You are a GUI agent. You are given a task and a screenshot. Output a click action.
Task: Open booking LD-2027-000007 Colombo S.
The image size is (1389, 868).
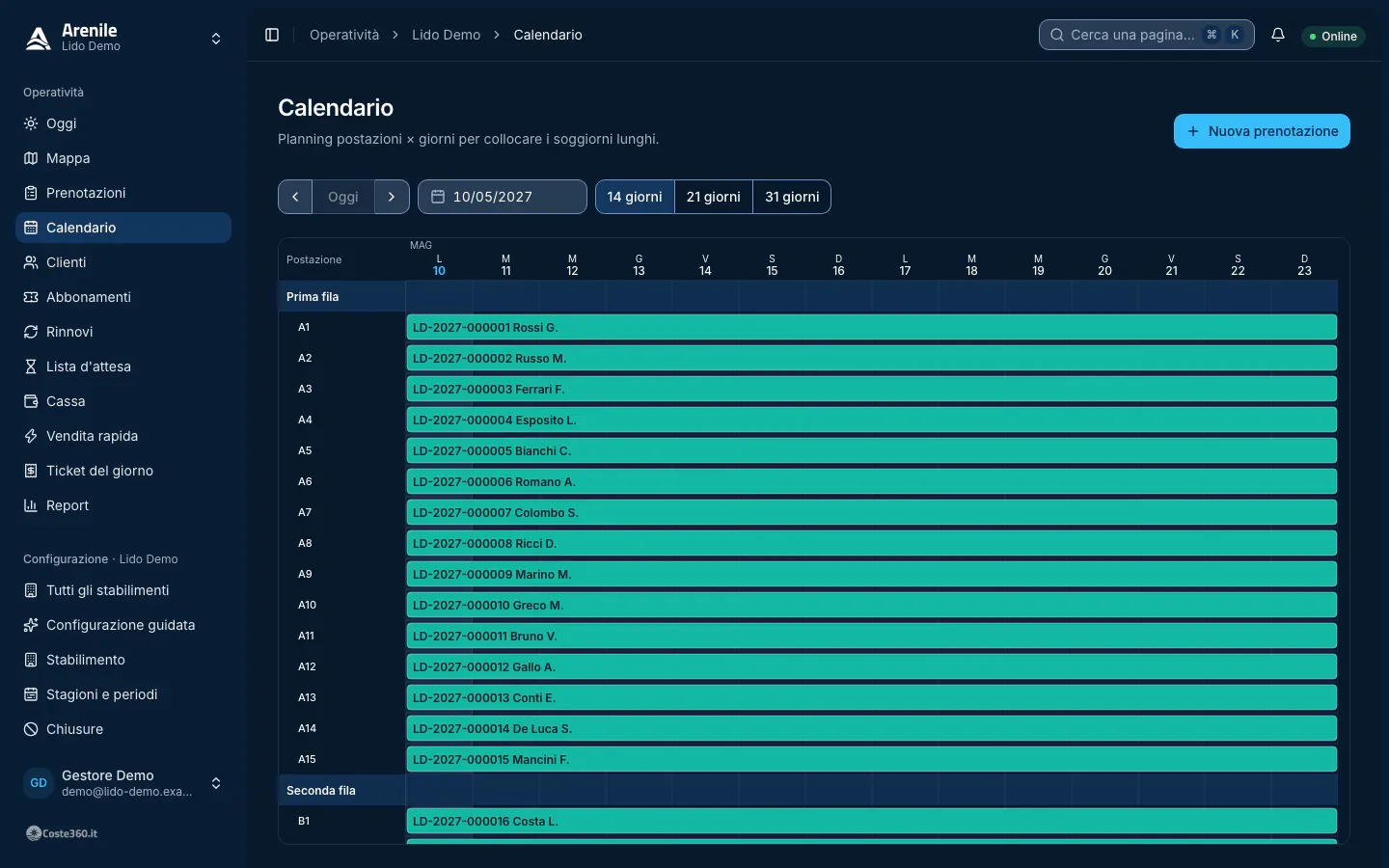tap(872, 512)
